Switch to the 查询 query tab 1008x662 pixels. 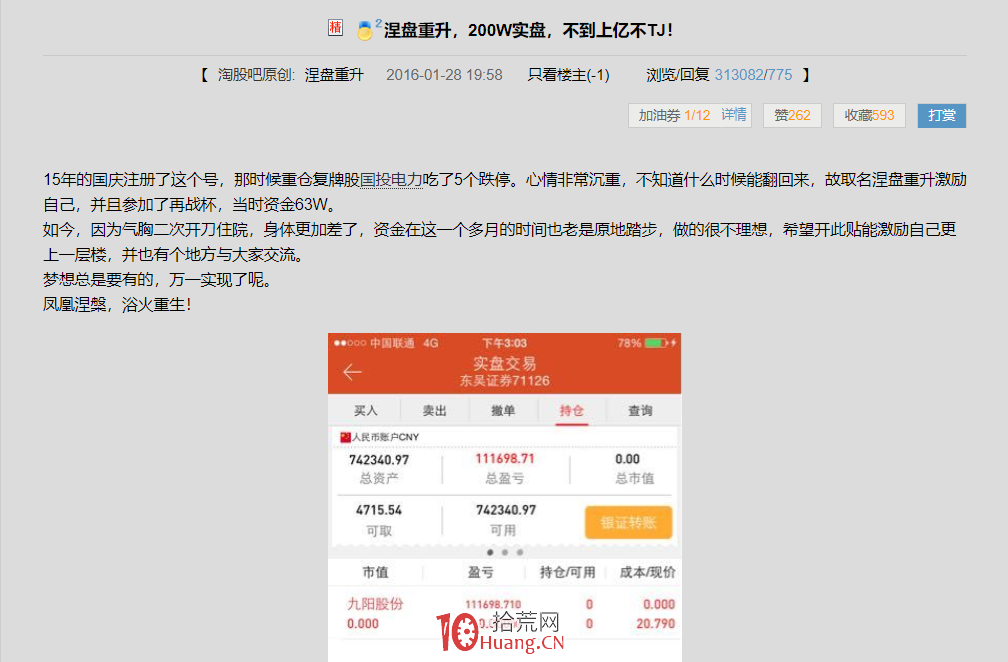(641, 409)
